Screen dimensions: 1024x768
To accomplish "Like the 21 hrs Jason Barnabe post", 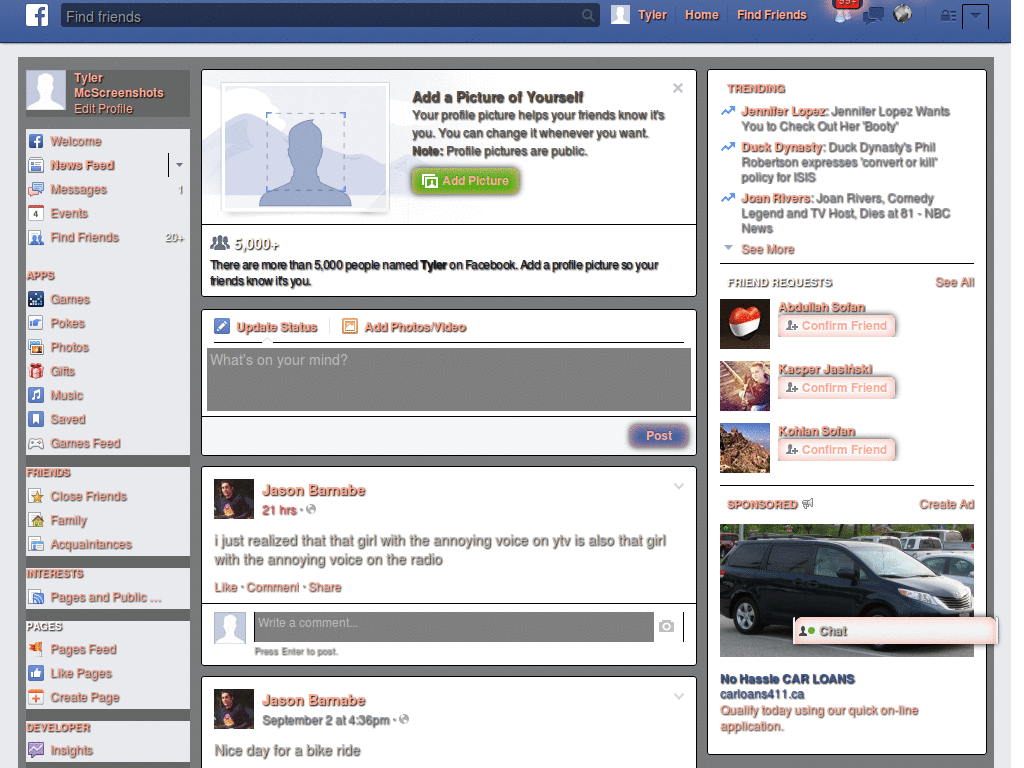I will [x=226, y=587].
